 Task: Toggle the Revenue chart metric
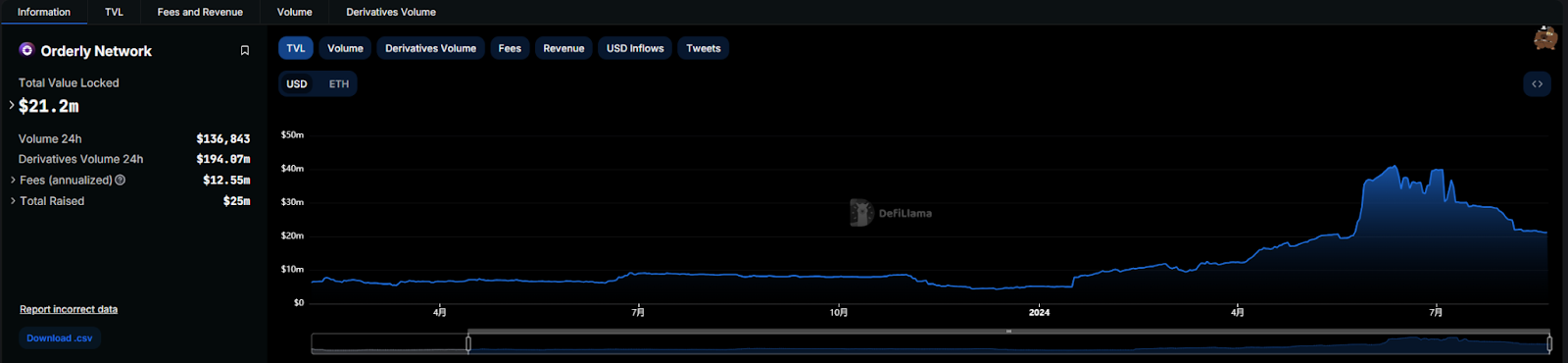(563, 48)
